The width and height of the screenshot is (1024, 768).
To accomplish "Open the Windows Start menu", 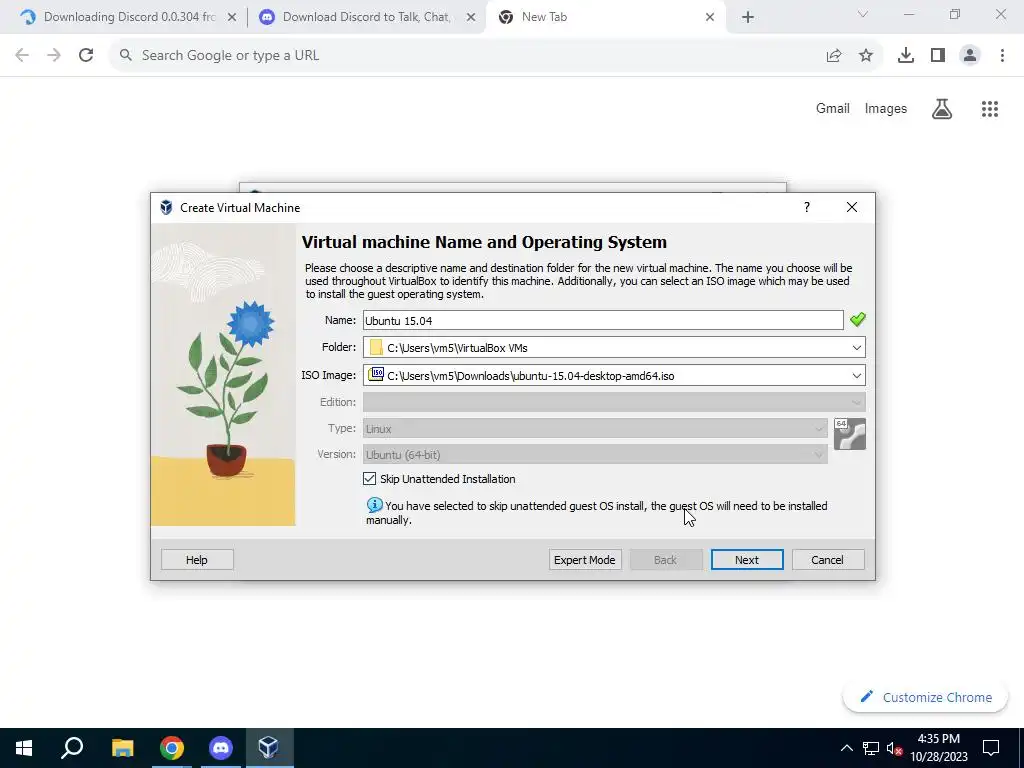I will tap(24, 748).
